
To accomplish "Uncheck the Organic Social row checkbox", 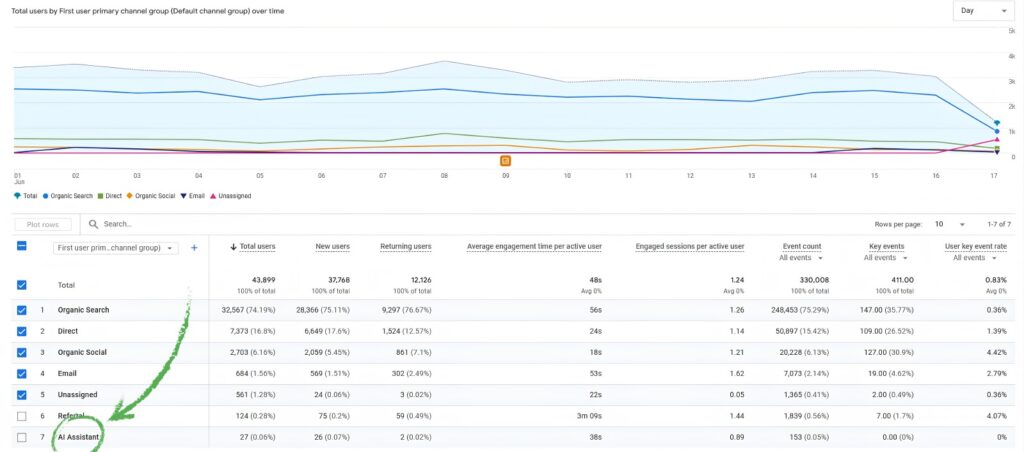I will pos(22,352).
